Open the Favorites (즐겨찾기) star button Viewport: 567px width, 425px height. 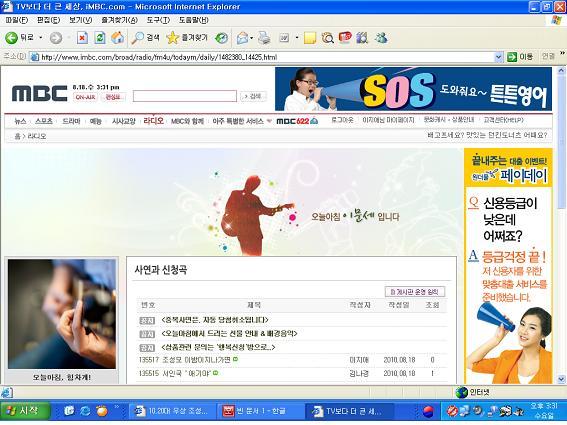click(x=187, y=38)
